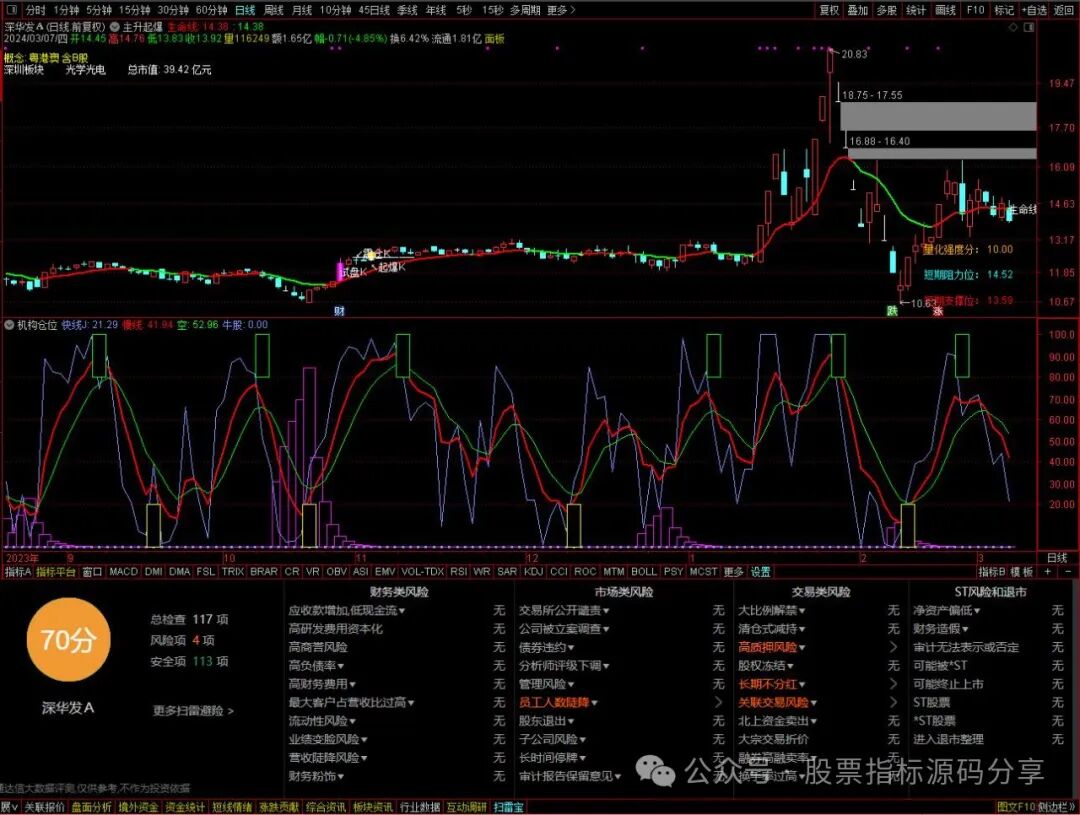Image resolution: width=1080 pixels, height=815 pixels.
Task: Open details arrow for 高质押风险 row
Action: point(893,647)
